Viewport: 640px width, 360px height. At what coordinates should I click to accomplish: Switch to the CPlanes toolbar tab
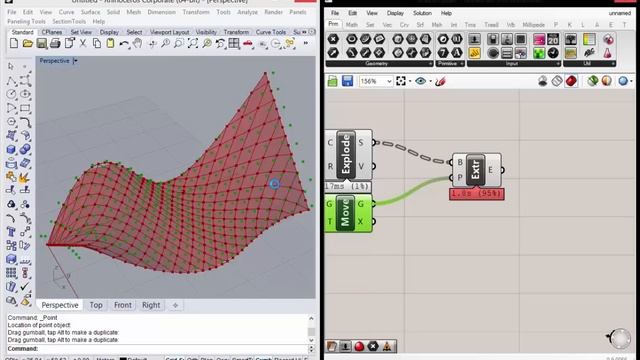click(52, 32)
